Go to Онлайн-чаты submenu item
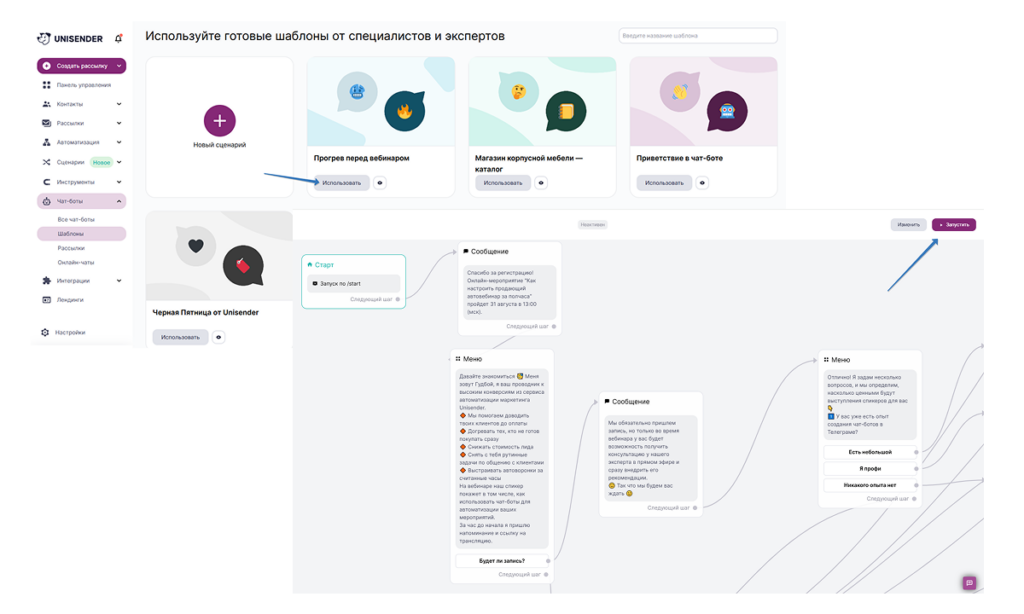This screenshot has height=614, width=1024. click(x=76, y=262)
